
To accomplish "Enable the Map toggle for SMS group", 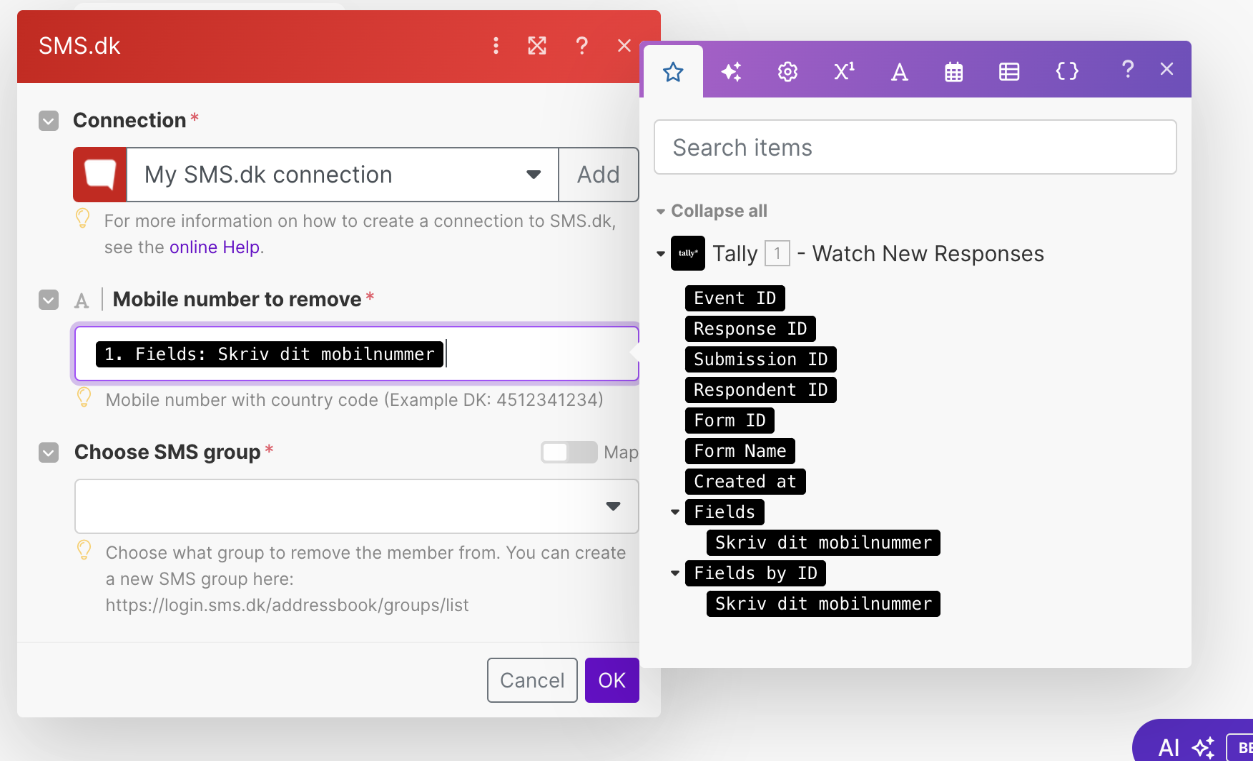I will point(569,453).
